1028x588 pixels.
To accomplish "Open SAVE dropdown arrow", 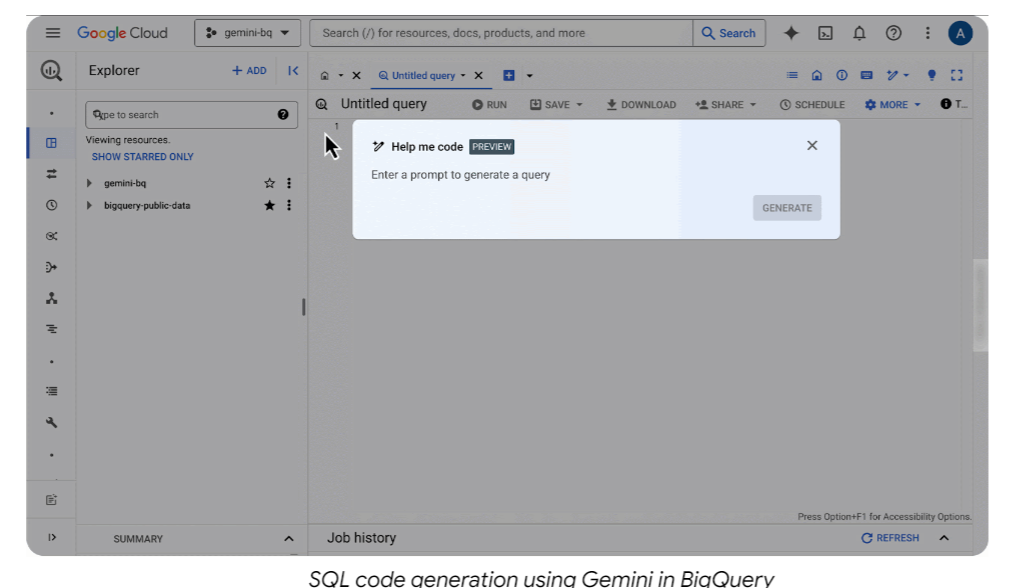I will (580, 105).
